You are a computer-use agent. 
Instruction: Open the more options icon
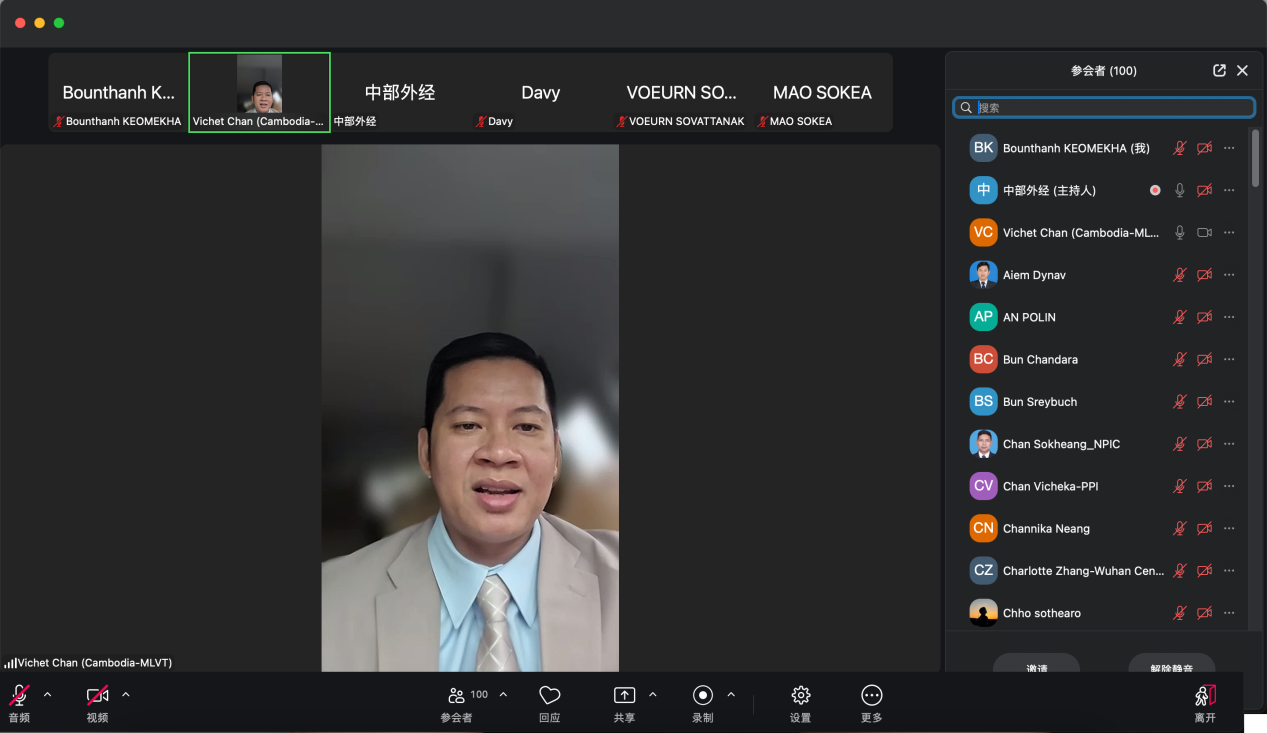[x=872, y=695]
